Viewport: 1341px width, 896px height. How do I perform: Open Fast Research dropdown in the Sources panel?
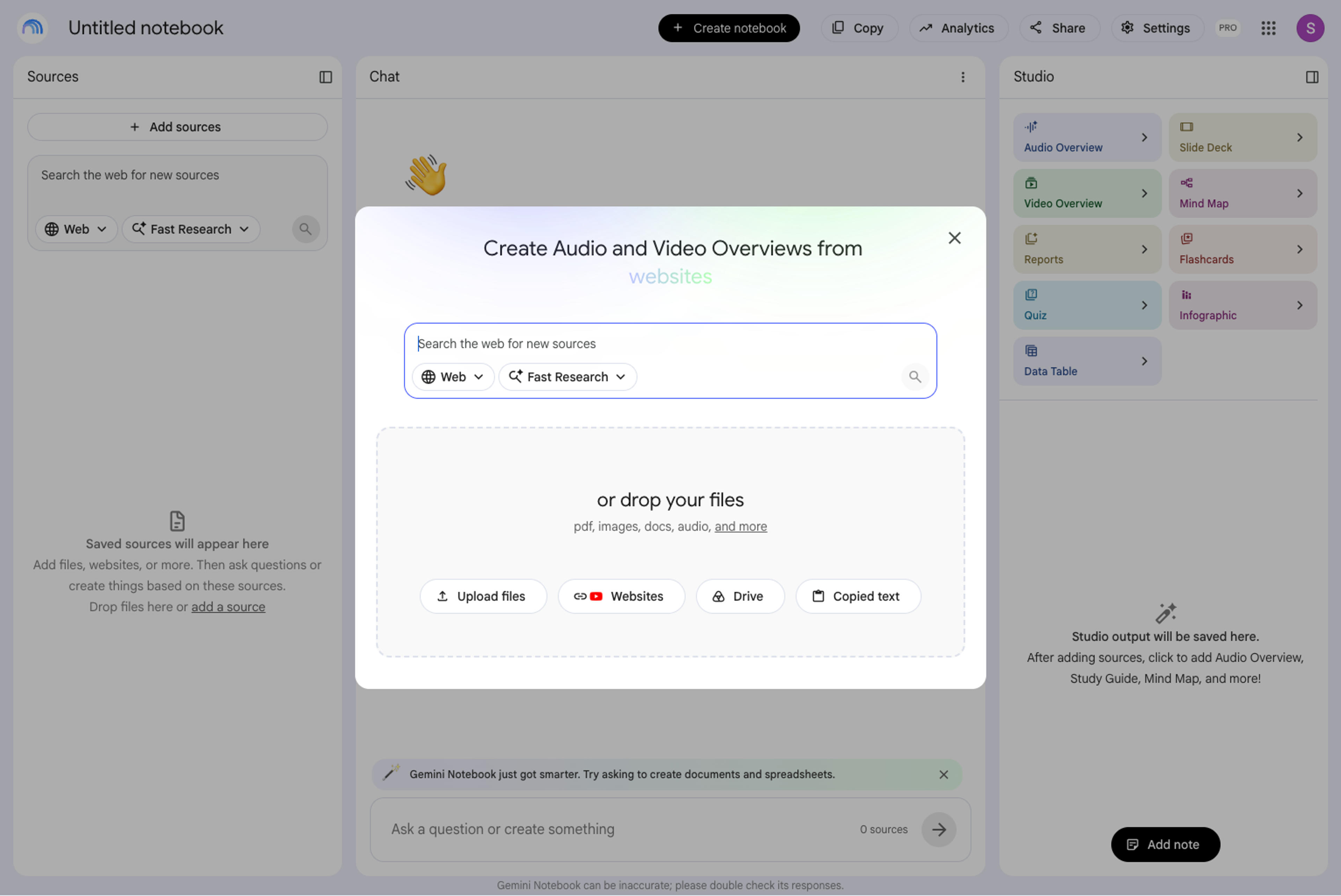pos(191,229)
